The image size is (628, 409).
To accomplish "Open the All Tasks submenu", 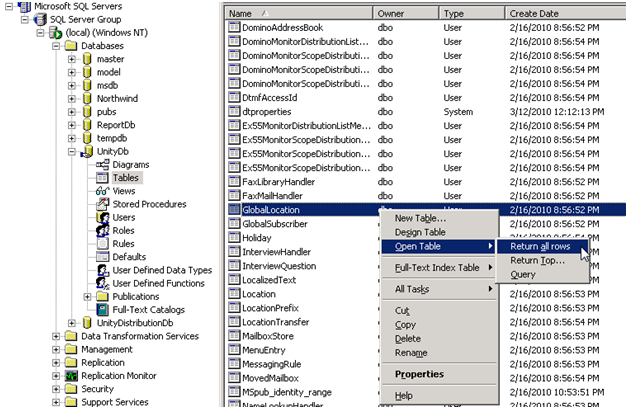I will pyautogui.click(x=439, y=289).
